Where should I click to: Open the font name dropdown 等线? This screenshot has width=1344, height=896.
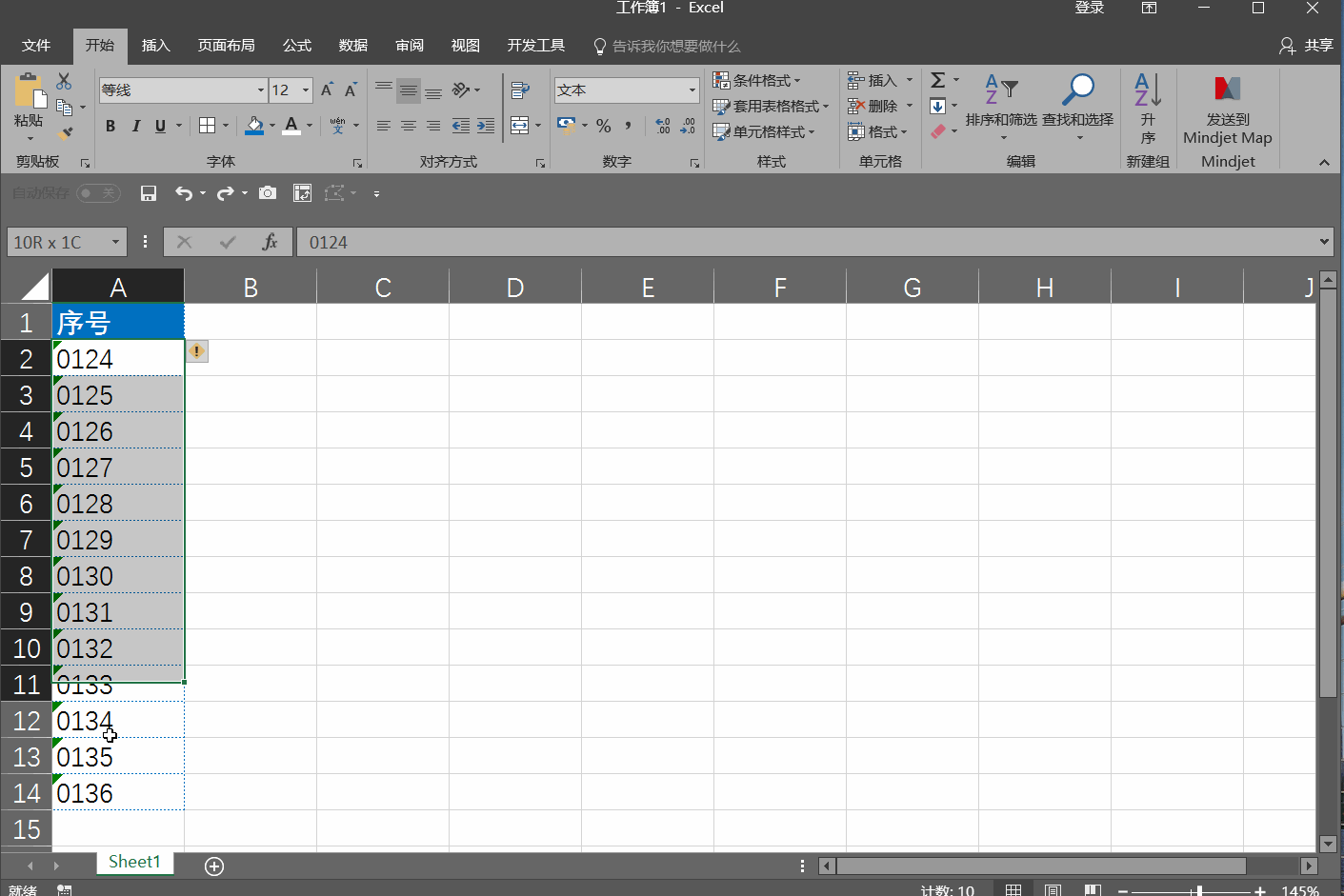(260, 90)
